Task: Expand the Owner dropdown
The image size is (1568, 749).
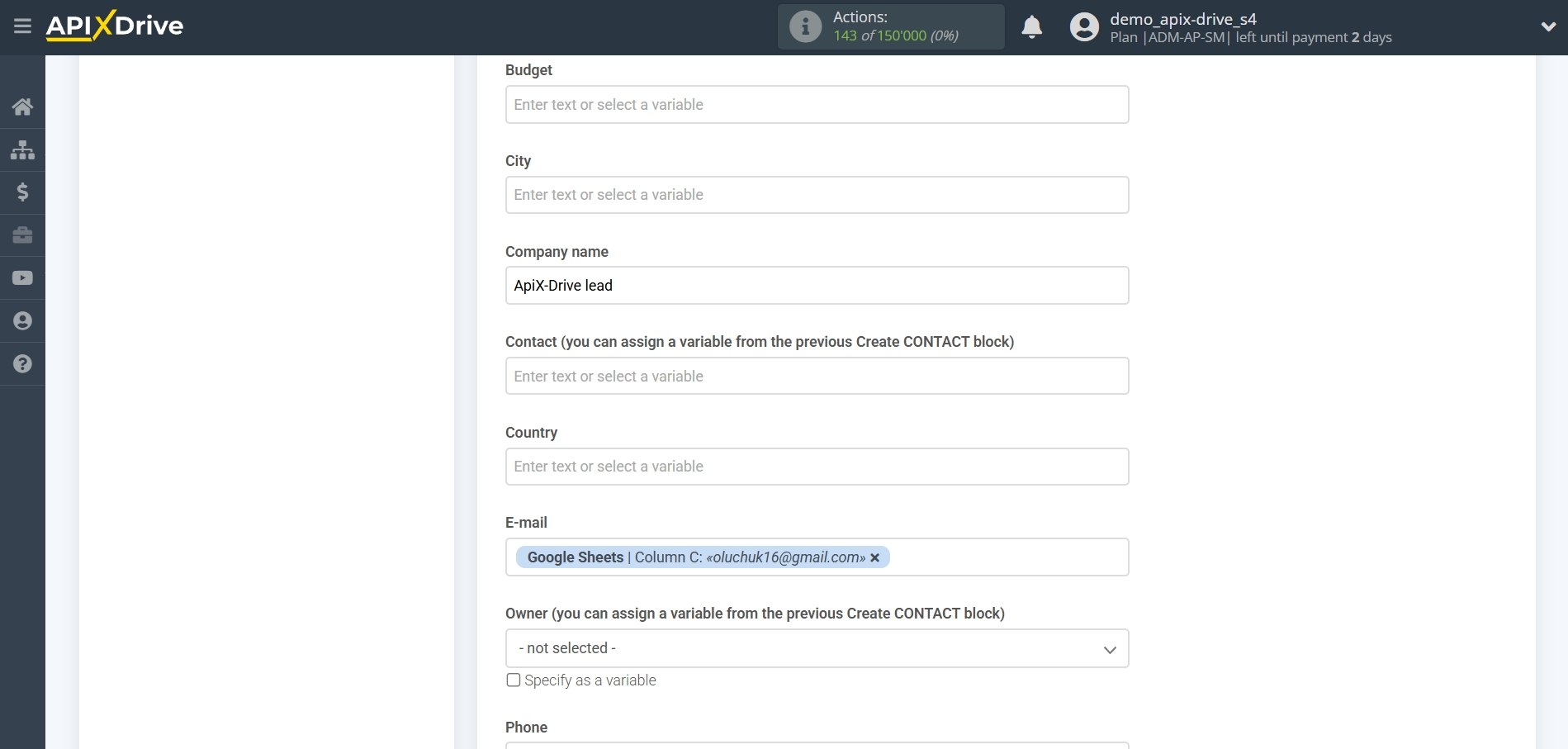Action: click(x=817, y=648)
